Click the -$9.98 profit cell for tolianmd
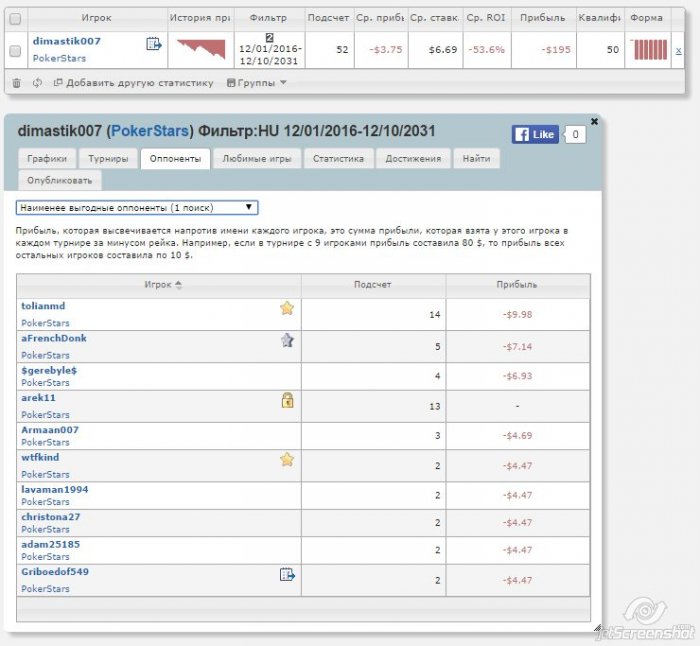The image size is (700, 646). [x=517, y=315]
